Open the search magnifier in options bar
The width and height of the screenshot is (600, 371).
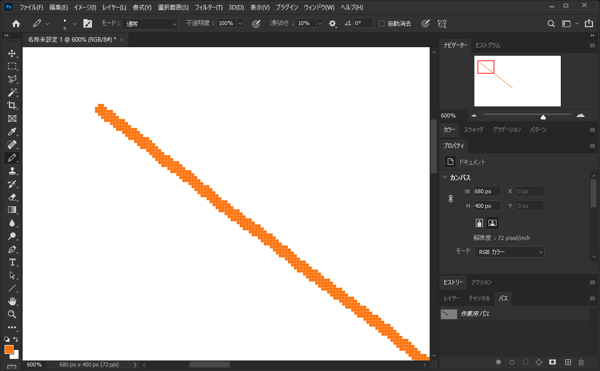[551, 24]
